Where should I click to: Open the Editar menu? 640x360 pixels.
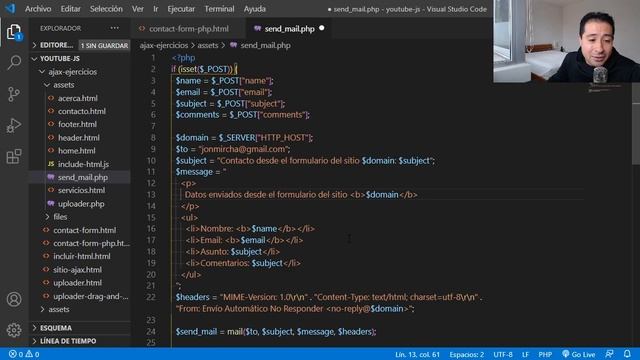pos(71,9)
